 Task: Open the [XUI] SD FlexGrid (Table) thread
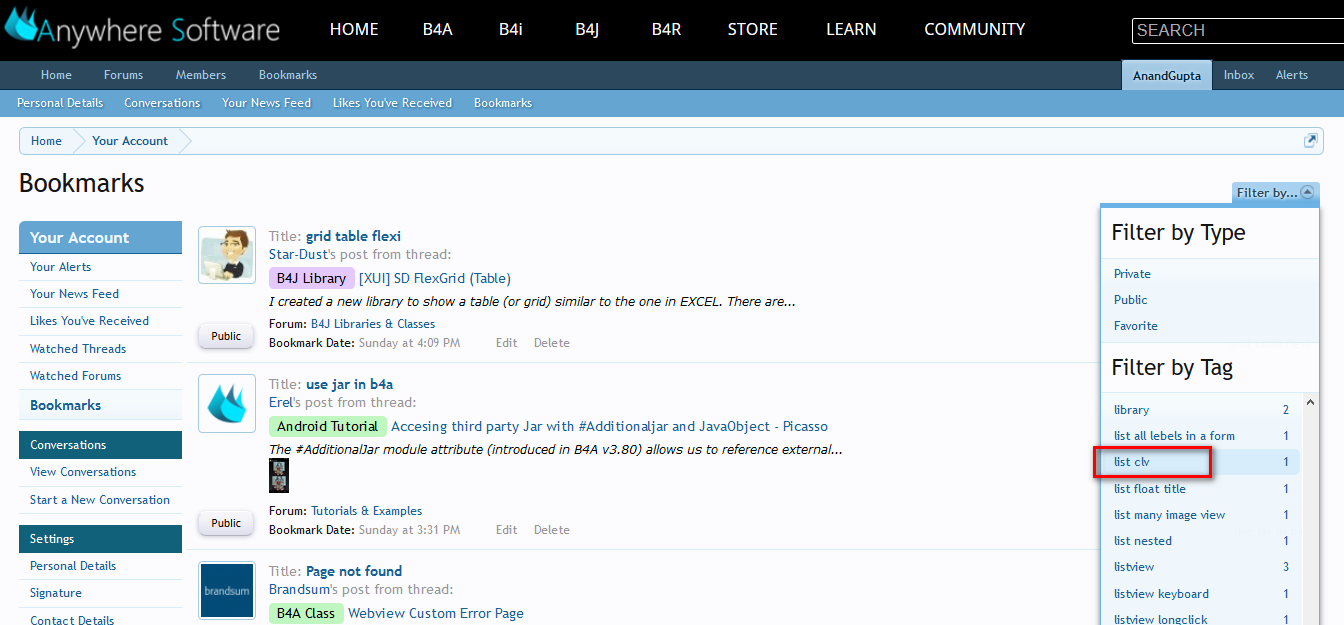click(434, 278)
